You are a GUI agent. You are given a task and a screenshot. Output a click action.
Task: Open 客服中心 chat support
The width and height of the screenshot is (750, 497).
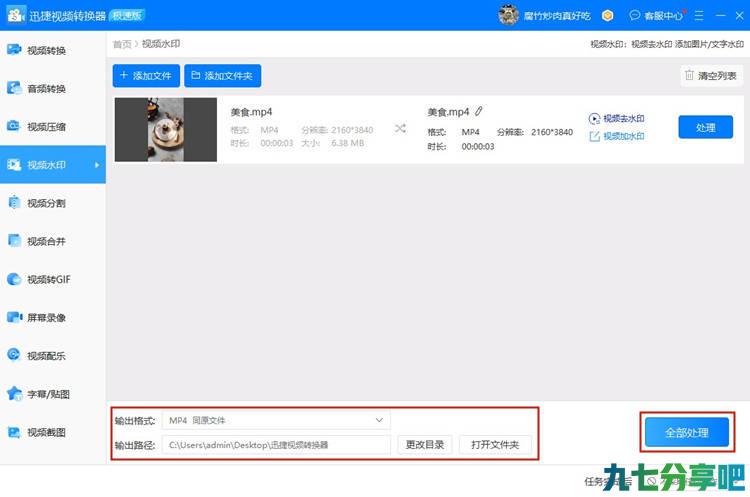point(656,16)
